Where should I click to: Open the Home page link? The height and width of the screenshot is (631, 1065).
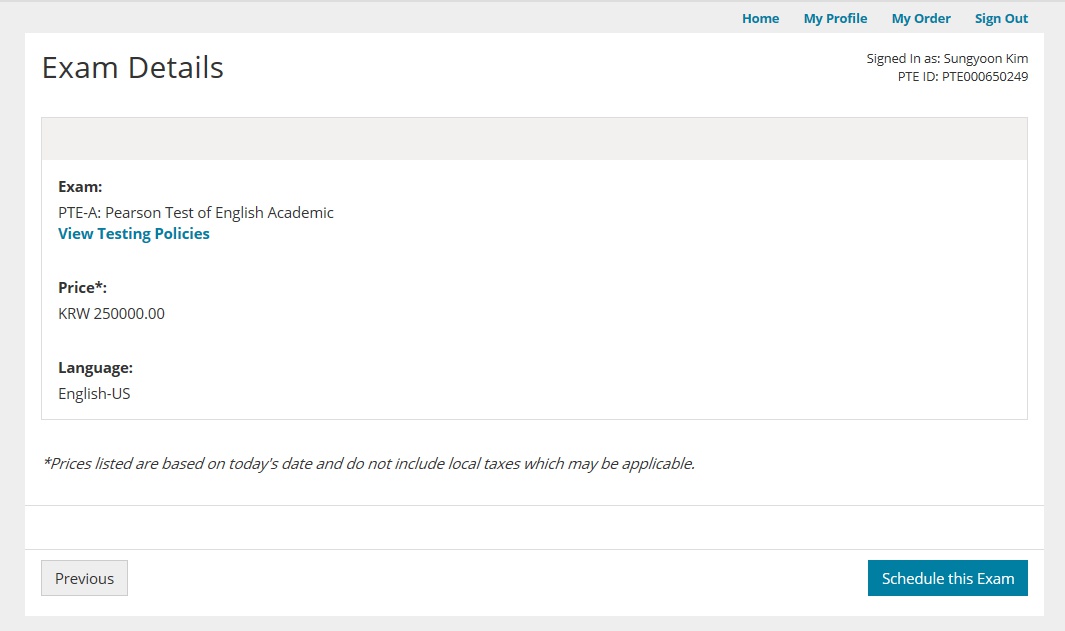[760, 18]
